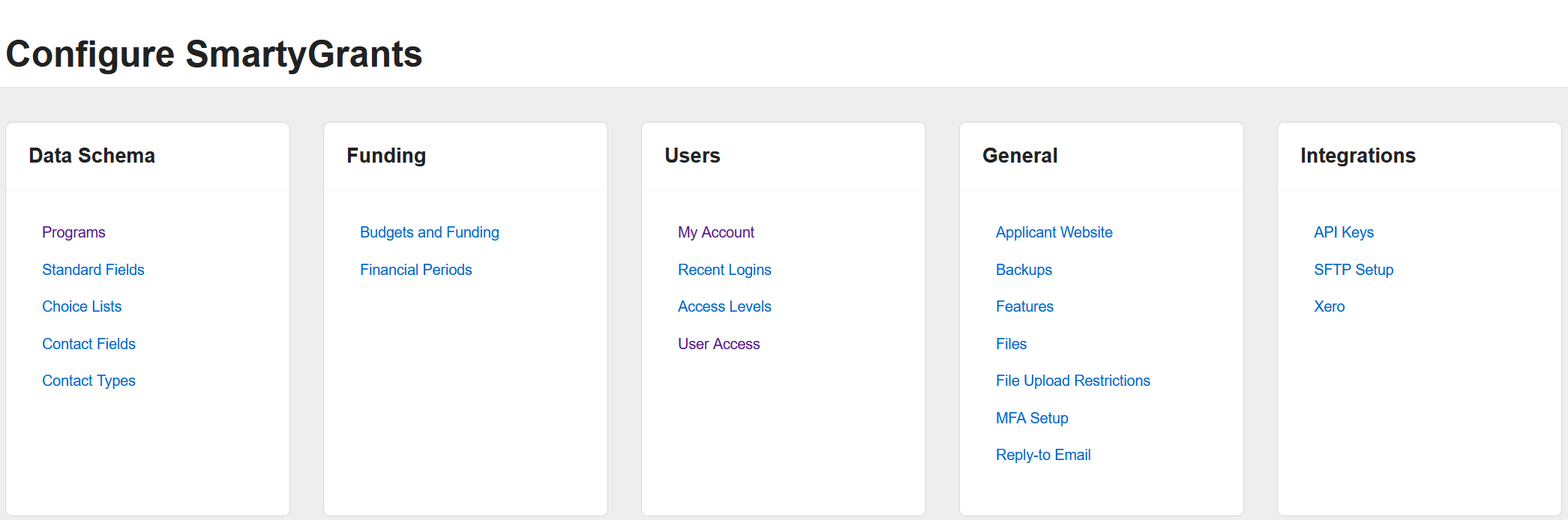
Task: Open the Xero integration link
Action: point(1329,306)
